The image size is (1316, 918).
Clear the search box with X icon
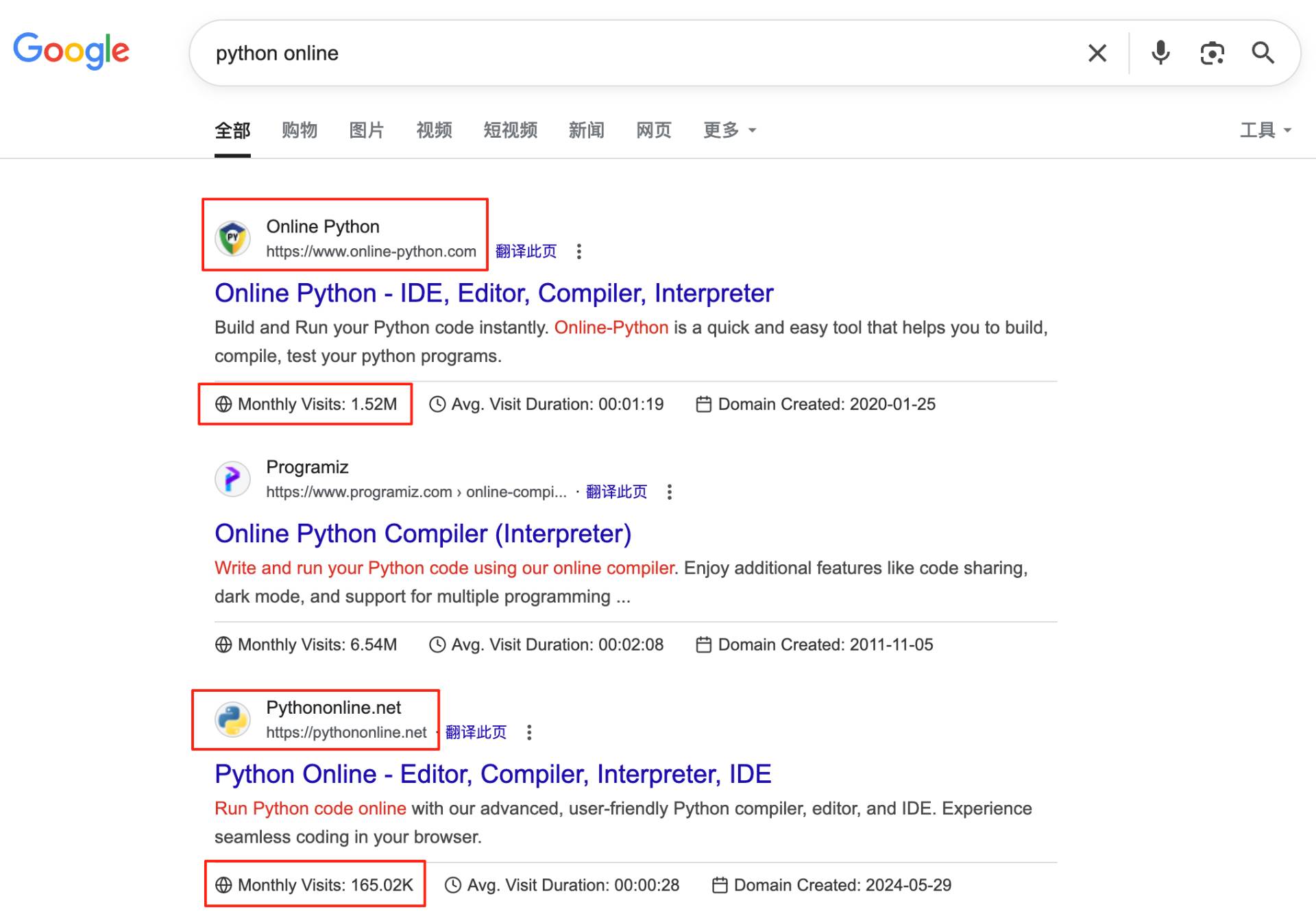[x=1097, y=53]
